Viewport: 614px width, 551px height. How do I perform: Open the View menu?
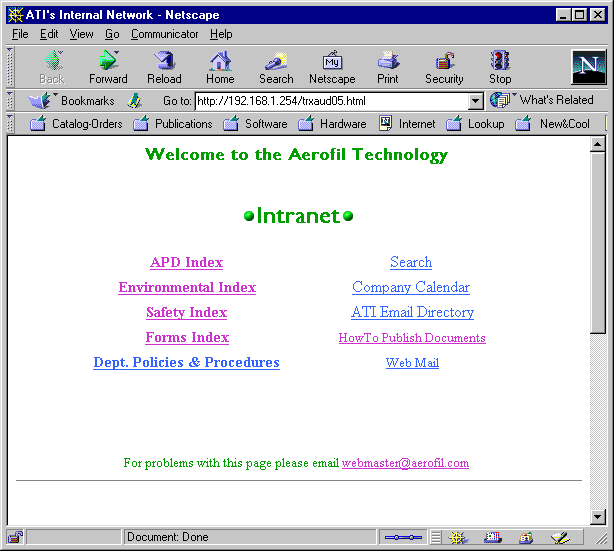(x=81, y=34)
